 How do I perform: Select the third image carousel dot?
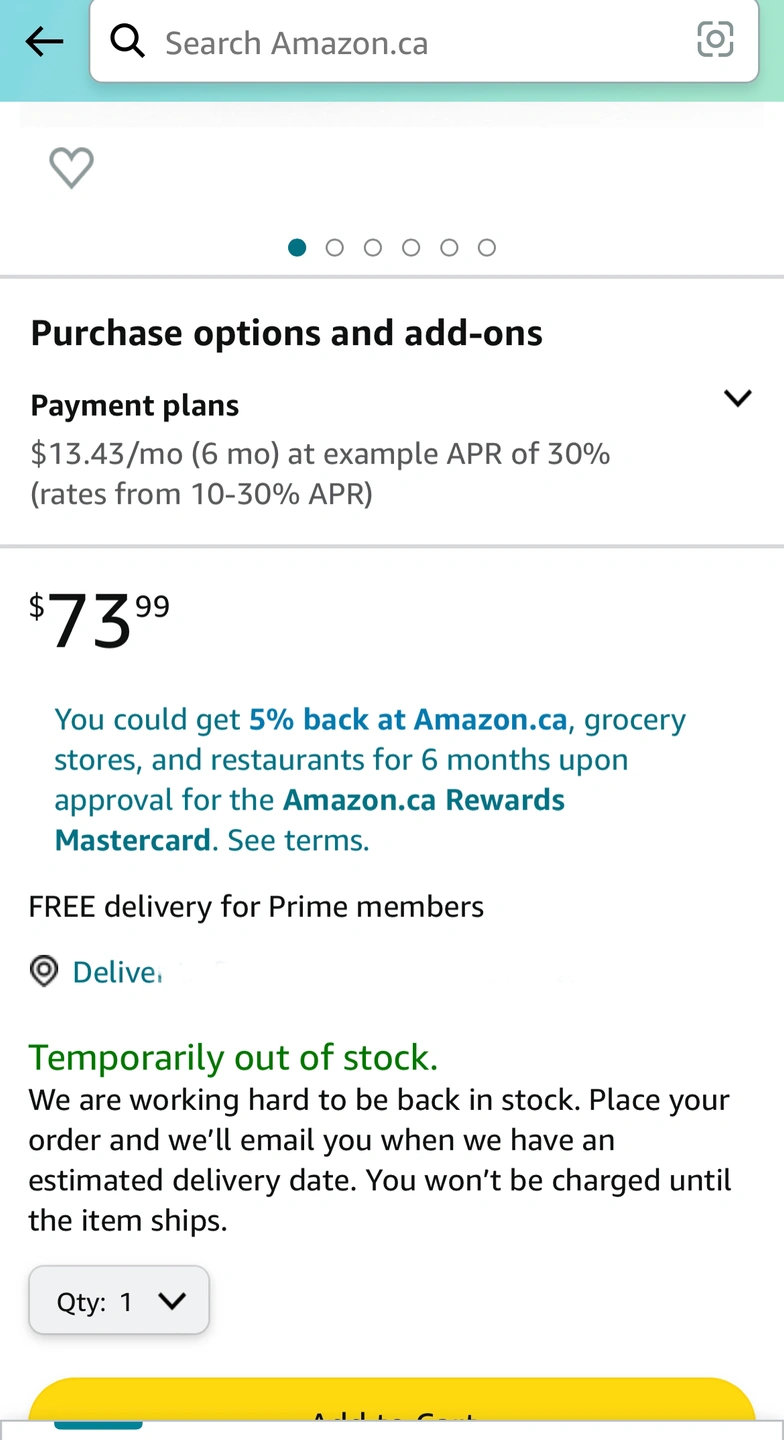(373, 247)
